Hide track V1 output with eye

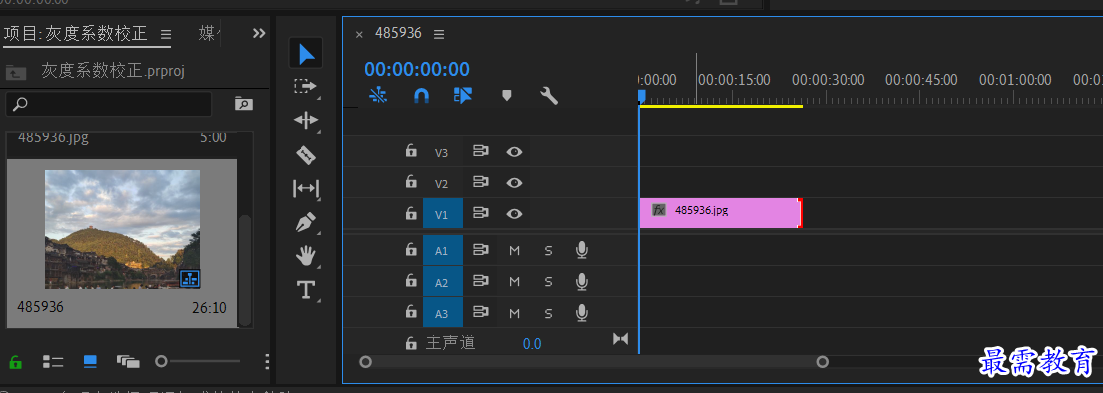tap(514, 213)
